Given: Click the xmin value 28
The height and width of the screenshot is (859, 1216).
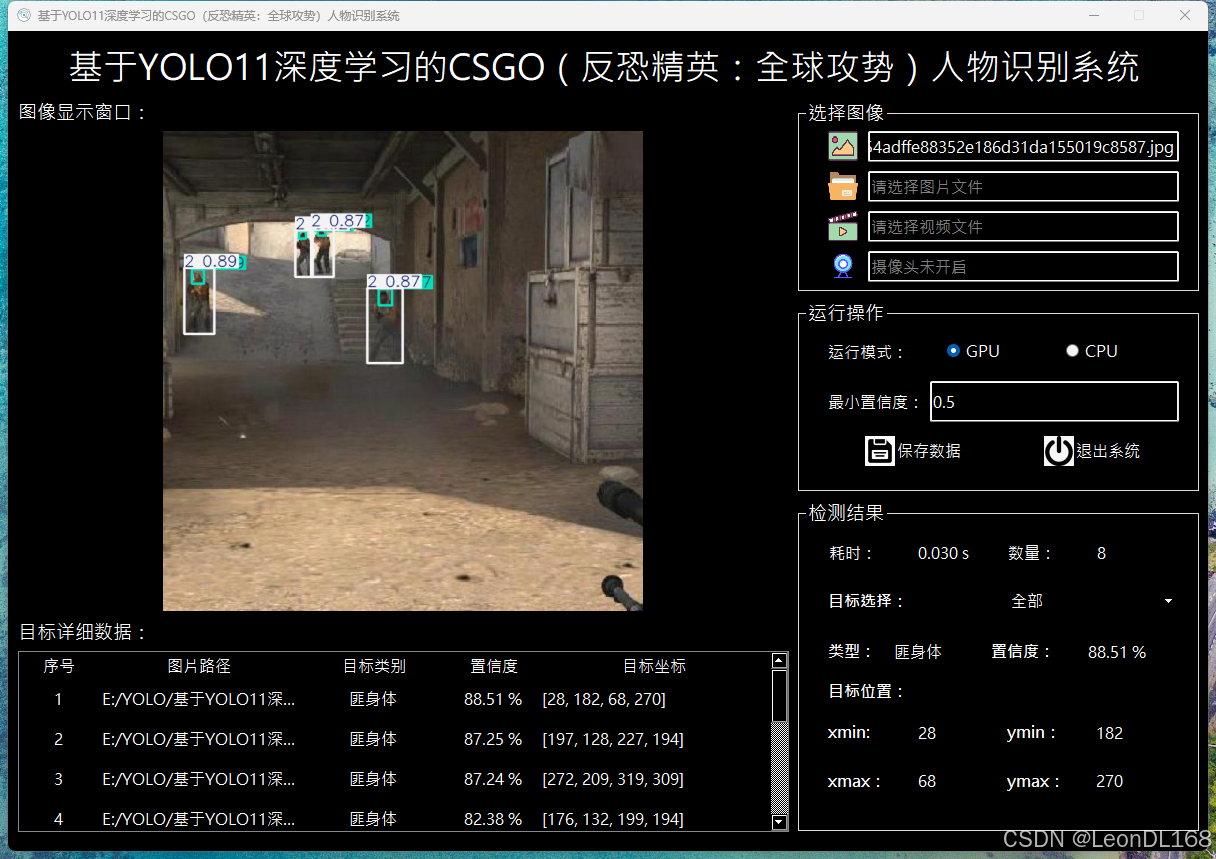Looking at the screenshot, I should 927,733.
